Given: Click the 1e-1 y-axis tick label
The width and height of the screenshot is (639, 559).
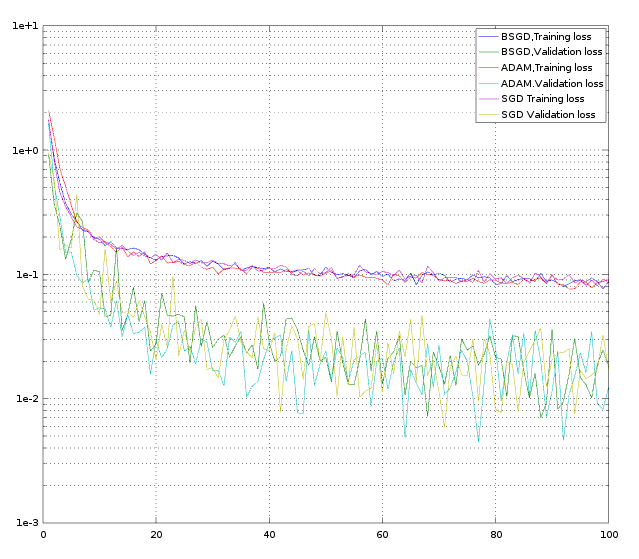Looking at the screenshot, I should [25, 275].
